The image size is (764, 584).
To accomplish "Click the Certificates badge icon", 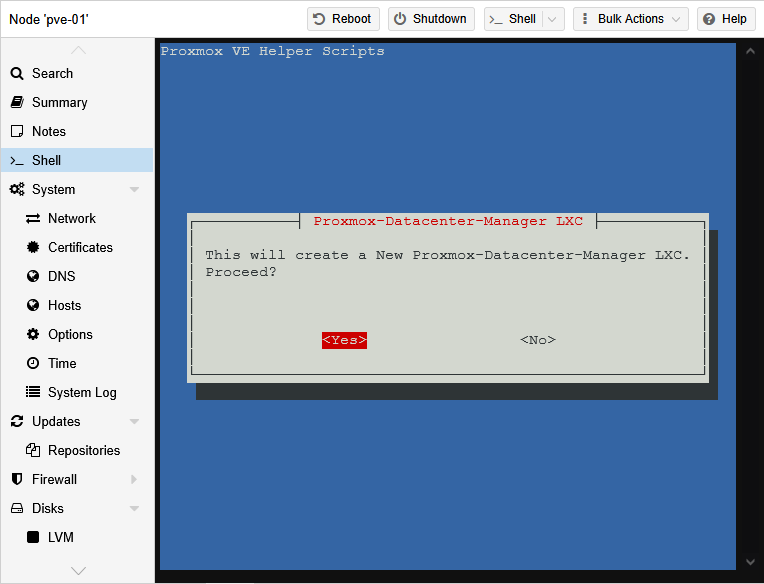I will click(x=33, y=247).
